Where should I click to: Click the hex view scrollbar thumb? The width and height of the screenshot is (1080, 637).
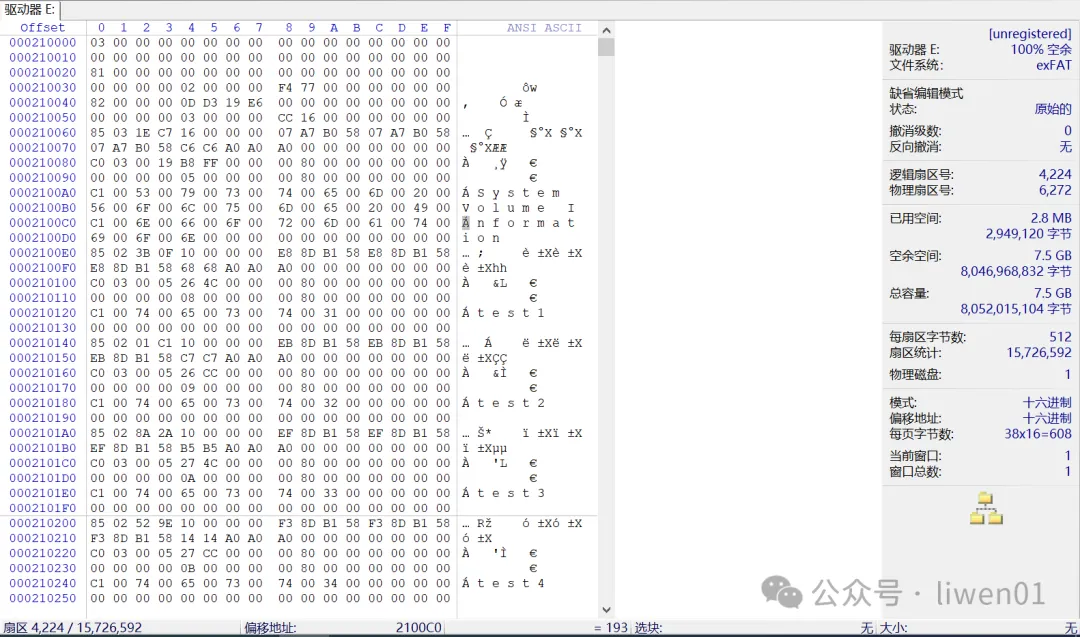point(606,47)
